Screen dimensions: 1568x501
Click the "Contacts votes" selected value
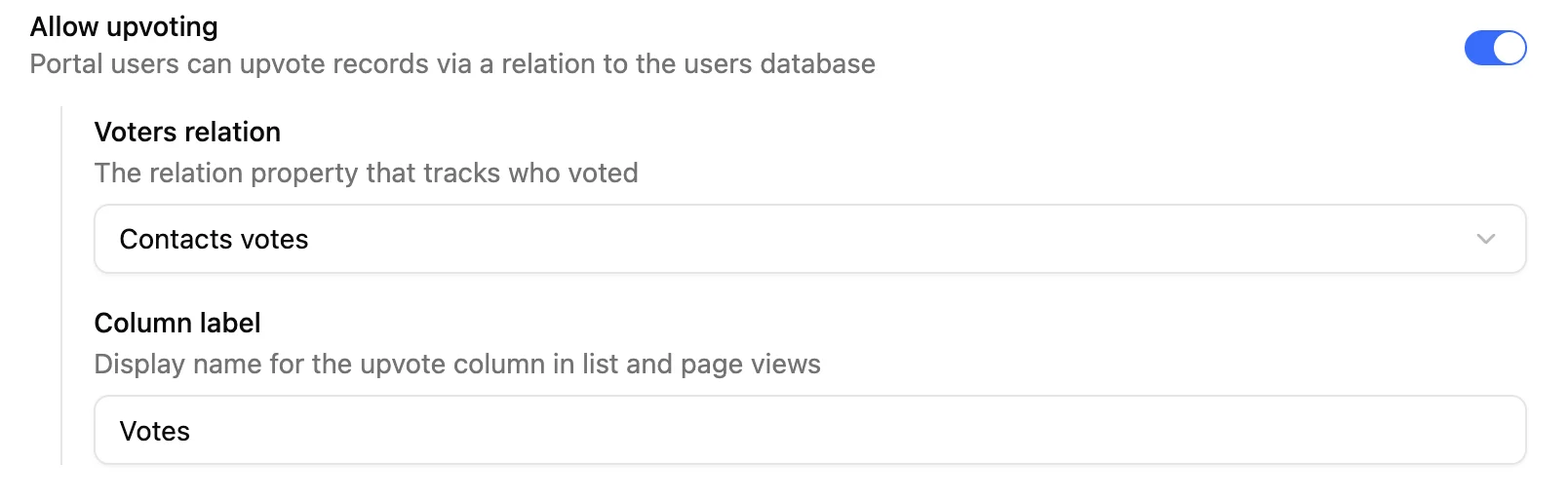(x=214, y=239)
